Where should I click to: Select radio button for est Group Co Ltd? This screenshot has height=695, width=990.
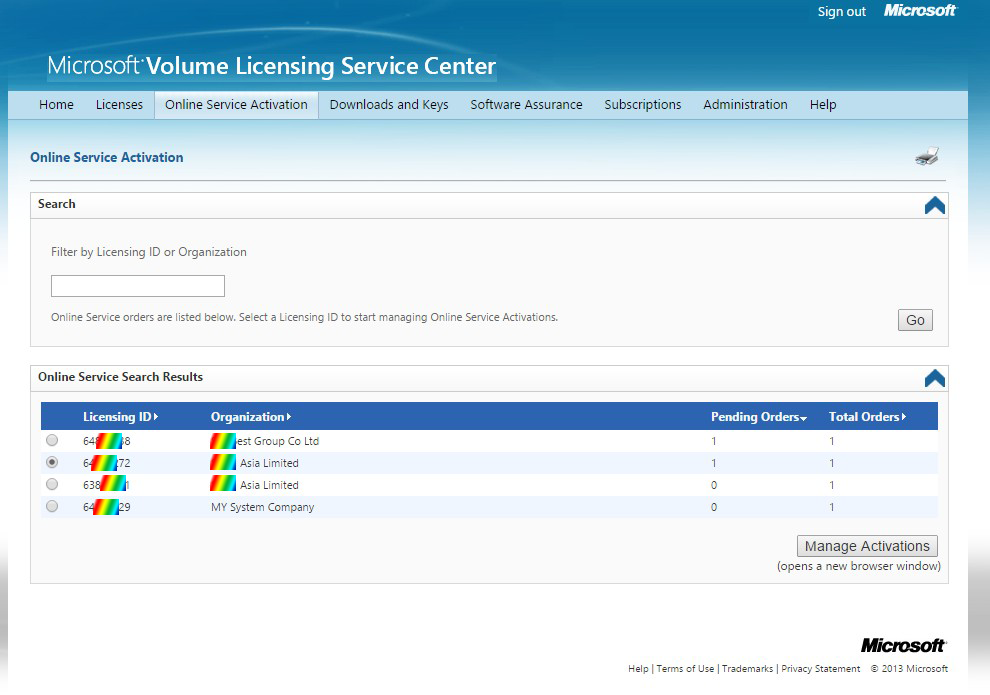(52, 440)
